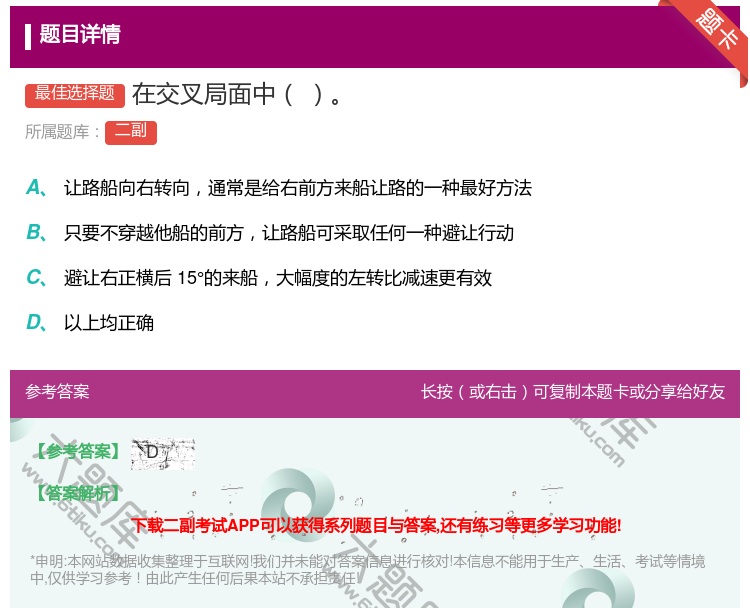The image size is (750, 608).
Task: Select option C about 右正横后15°的来船
Action: (259, 278)
